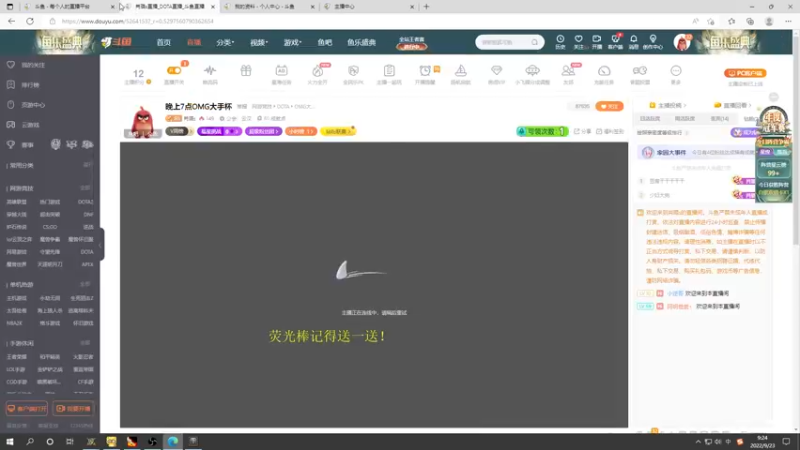Viewport: 800px width, 450px height.
Task: Click the 分享 share link
Action: coord(583,132)
